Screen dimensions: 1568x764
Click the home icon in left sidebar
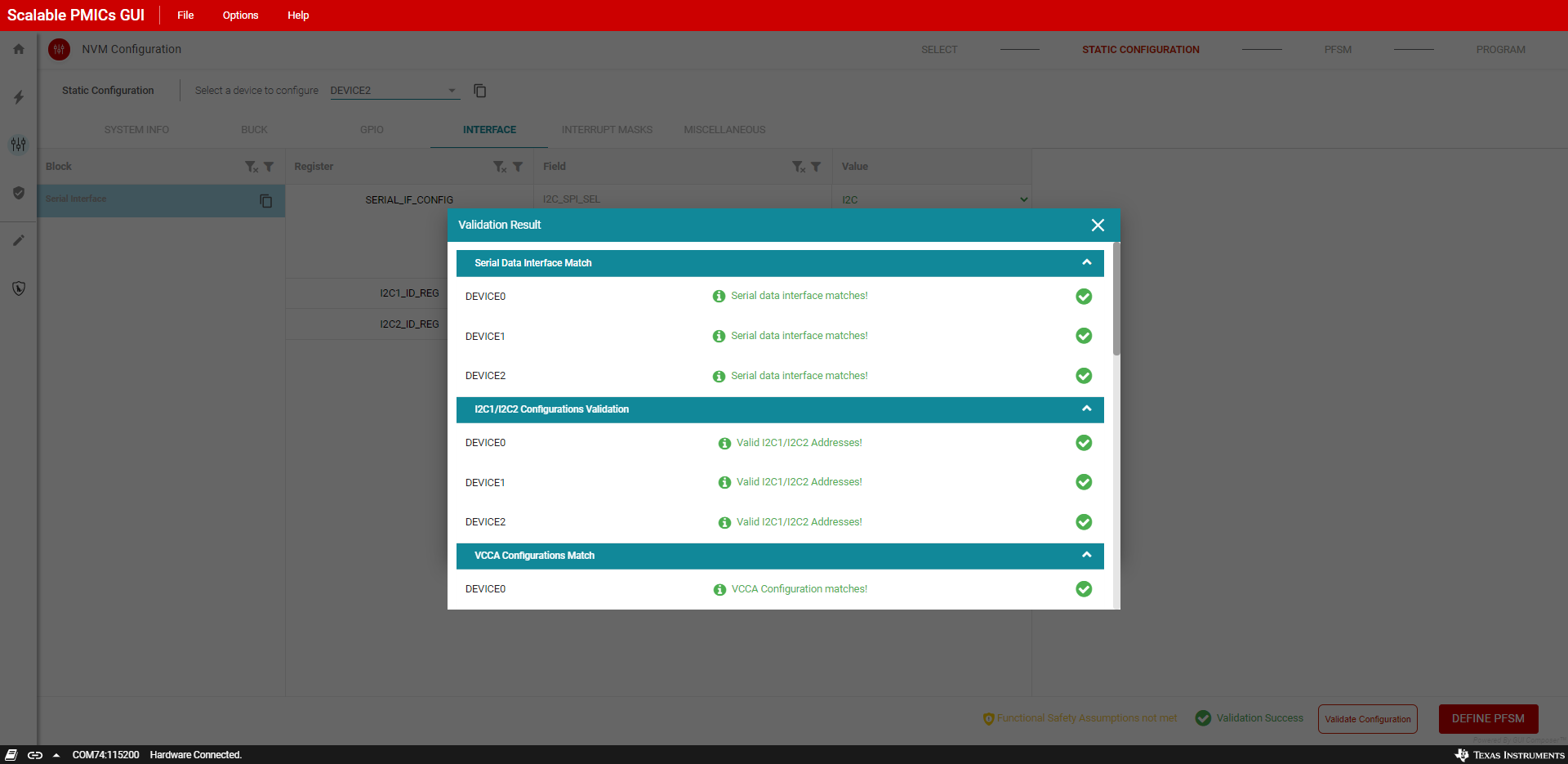19,49
